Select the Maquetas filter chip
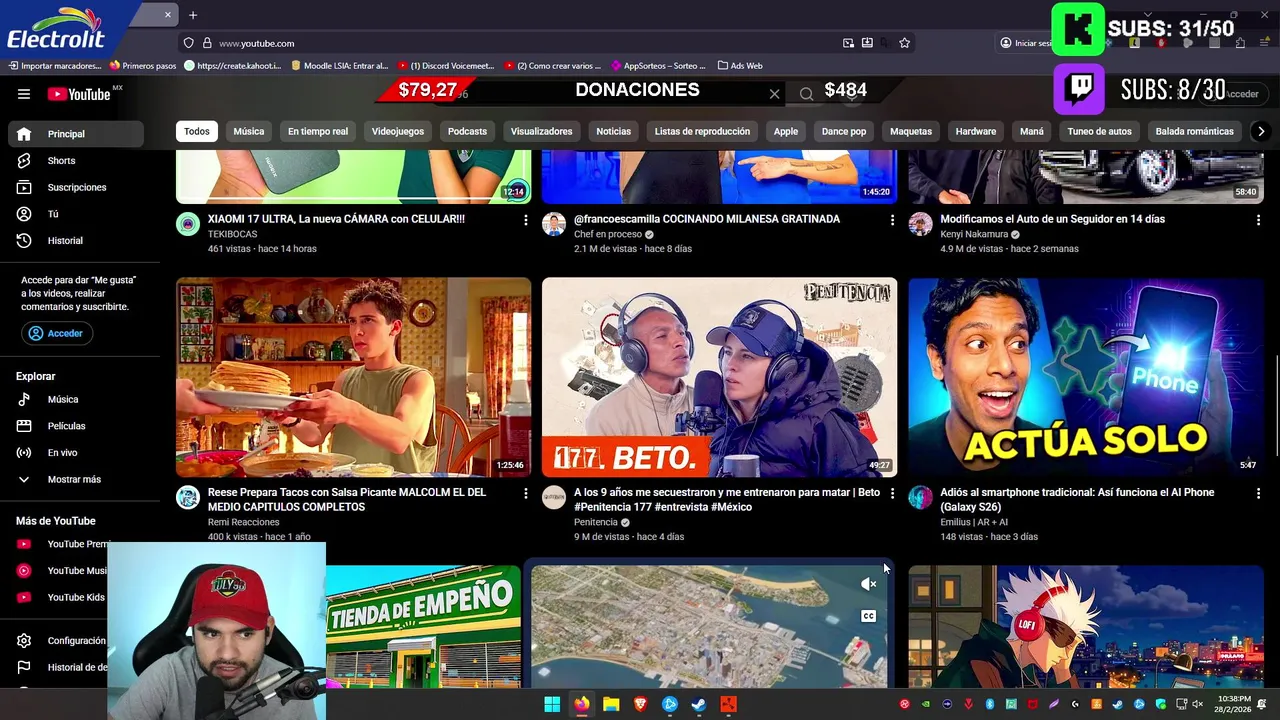 911,131
